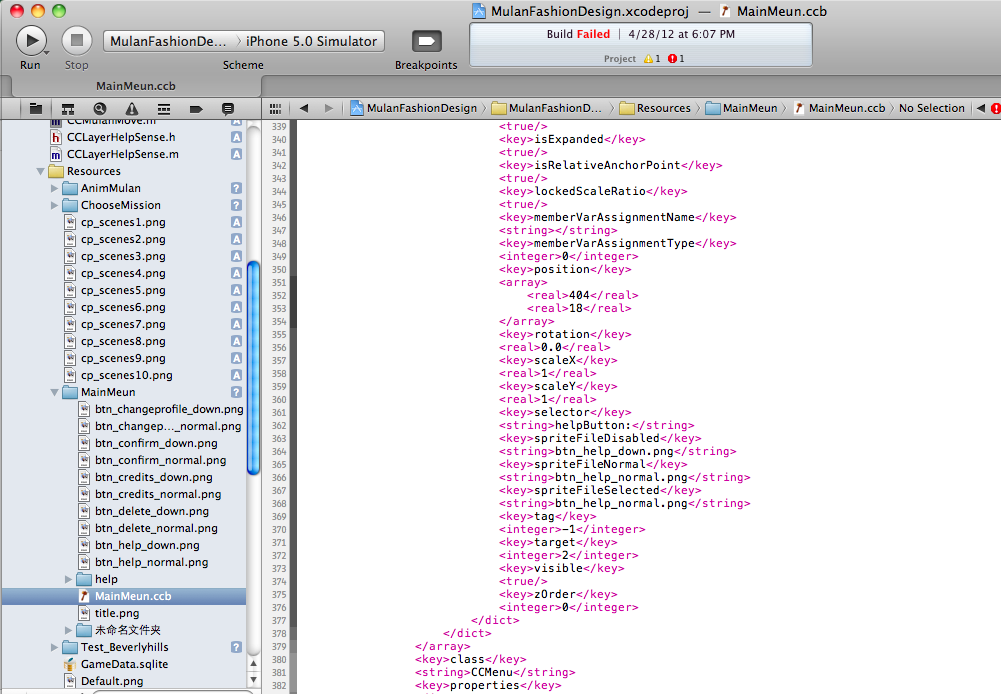Expand the help folder

[x=69, y=579]
